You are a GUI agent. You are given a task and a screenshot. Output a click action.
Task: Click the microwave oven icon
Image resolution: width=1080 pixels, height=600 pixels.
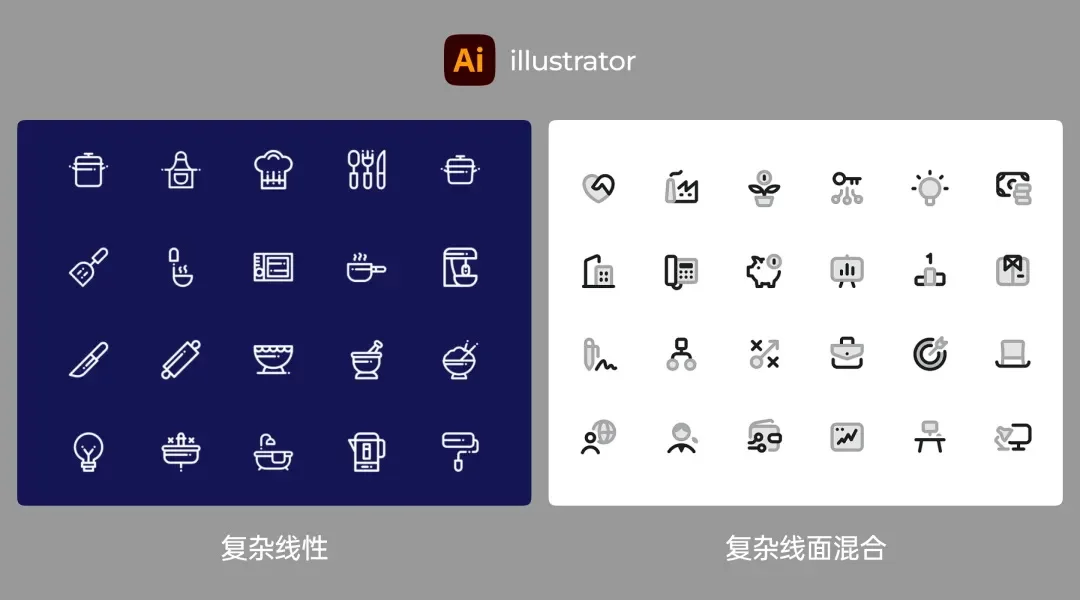[x=273, y=267]
